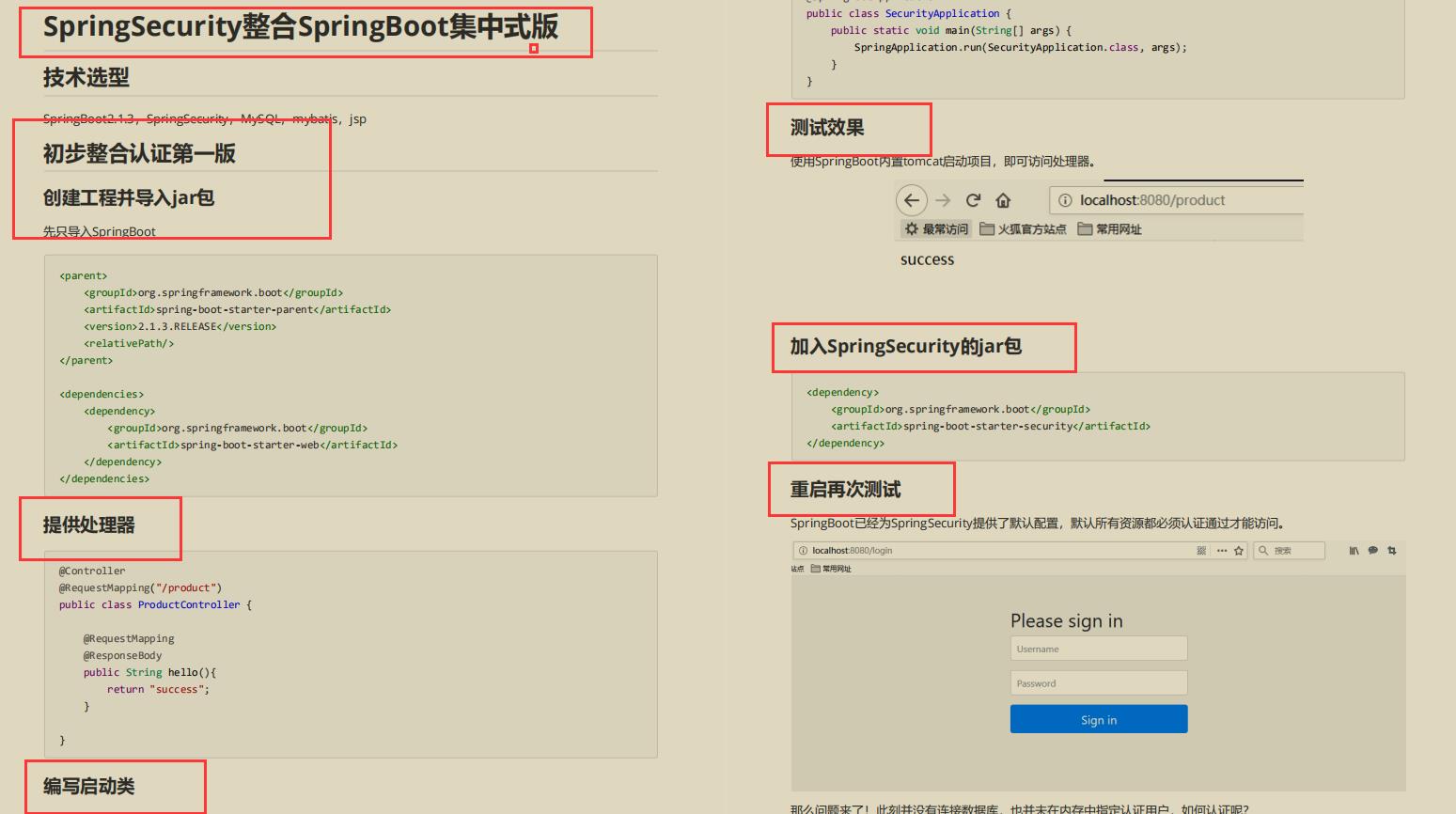Screen dimensions: 1456x814
Task: Click the public class SecurityApplication line
Action: [909, 14]
